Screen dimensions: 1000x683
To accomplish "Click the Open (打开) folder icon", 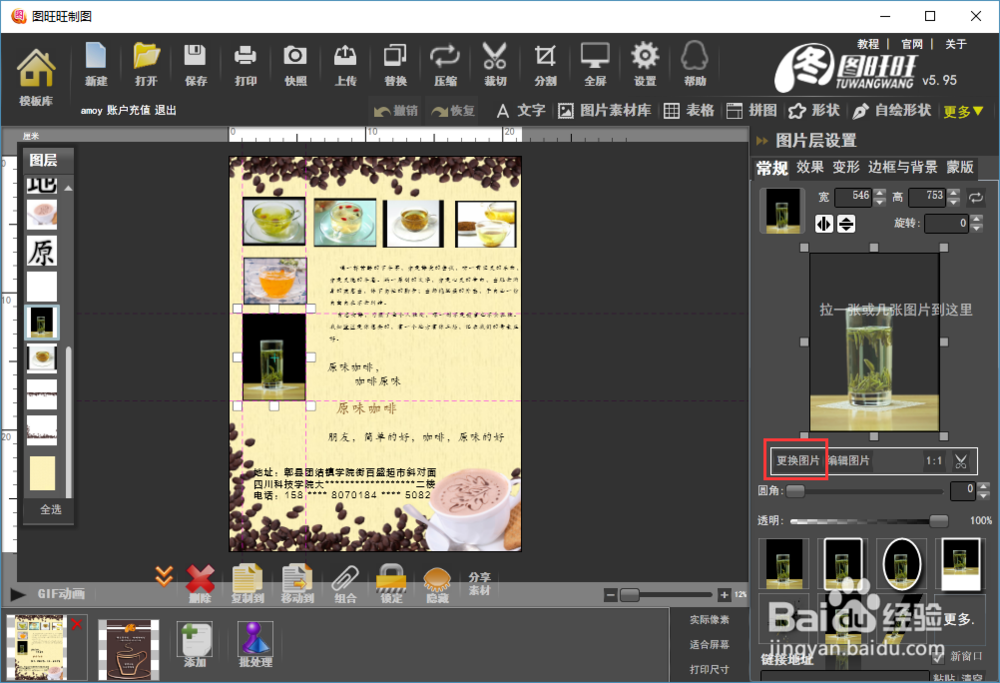I will pos(146,56).
